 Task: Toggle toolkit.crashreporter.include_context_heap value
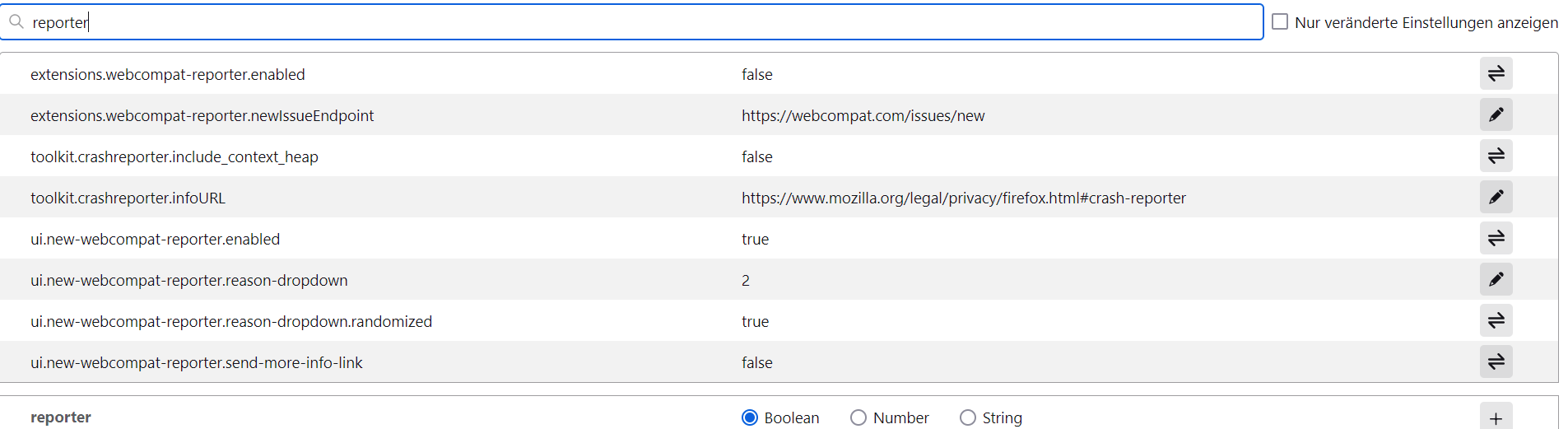pyautogui.click(x=1496, y=156)
